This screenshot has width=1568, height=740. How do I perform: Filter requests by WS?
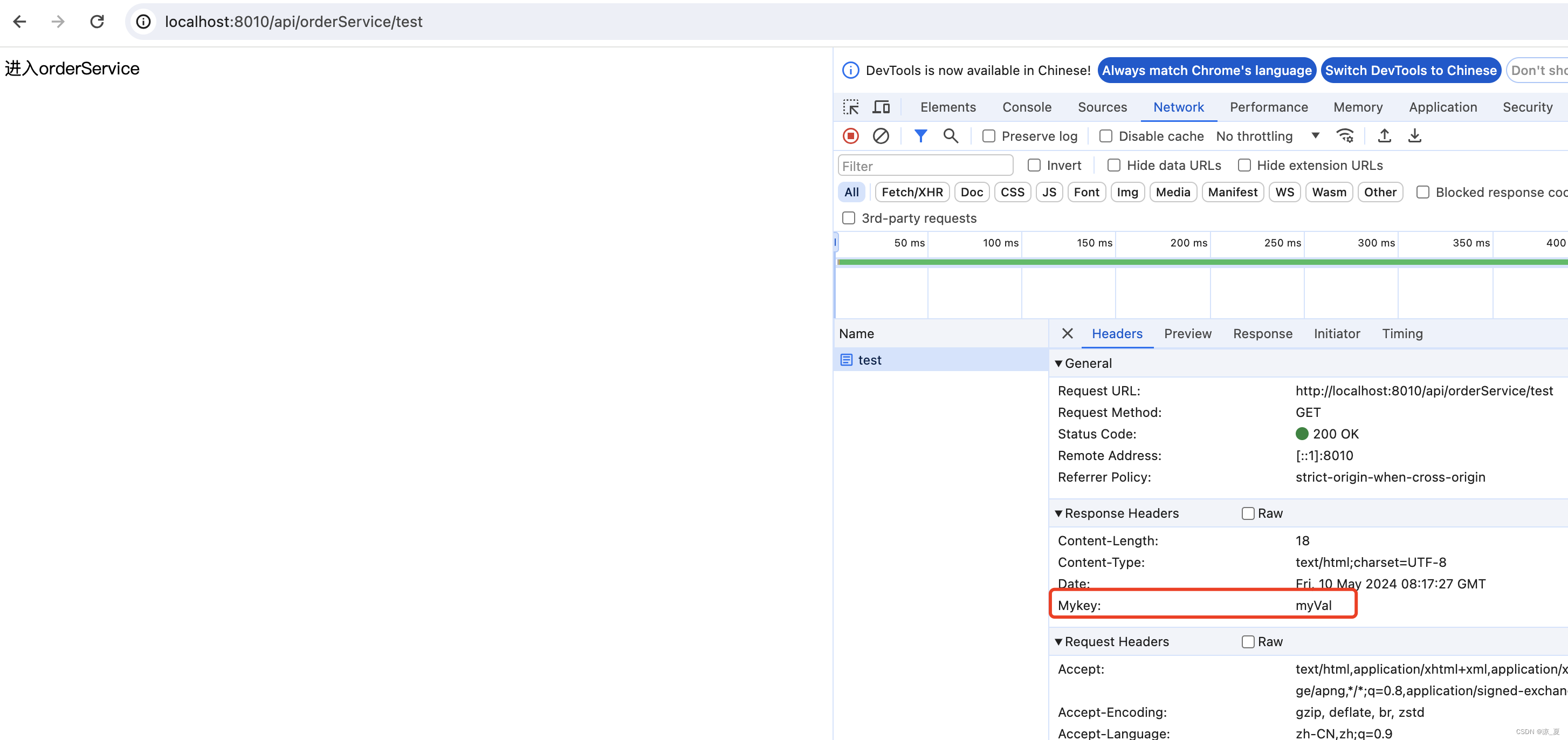point(1284,193)
